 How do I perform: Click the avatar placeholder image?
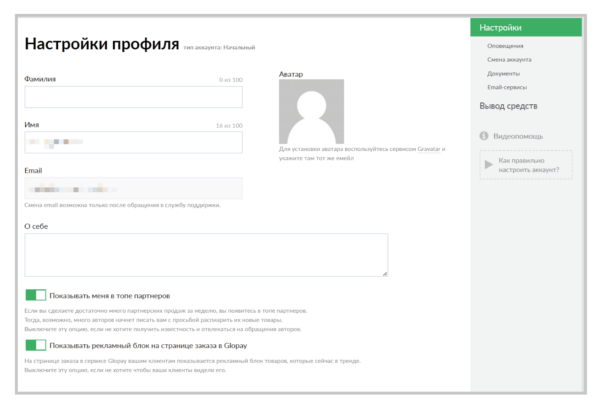(311, 111)
